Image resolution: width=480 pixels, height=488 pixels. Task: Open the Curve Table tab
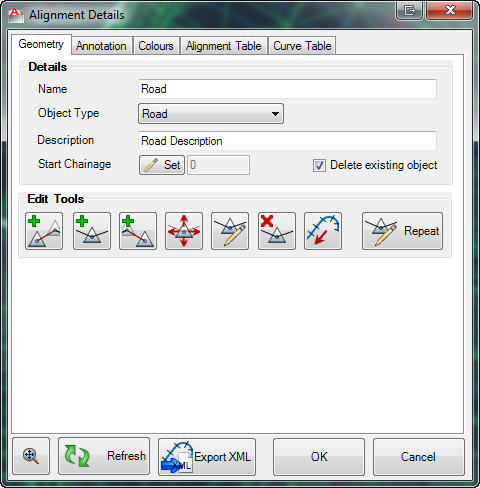pos(302,46)
